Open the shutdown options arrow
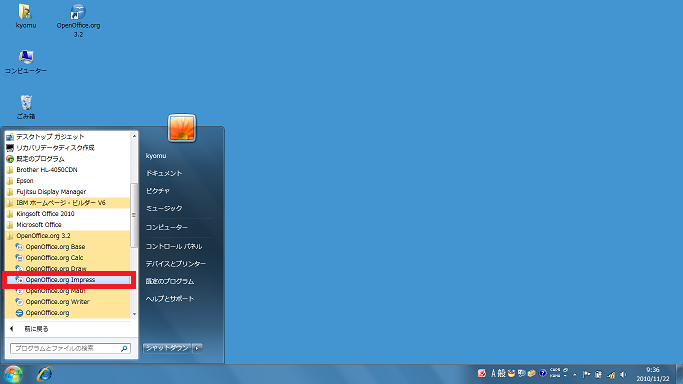 click(197, 348)
